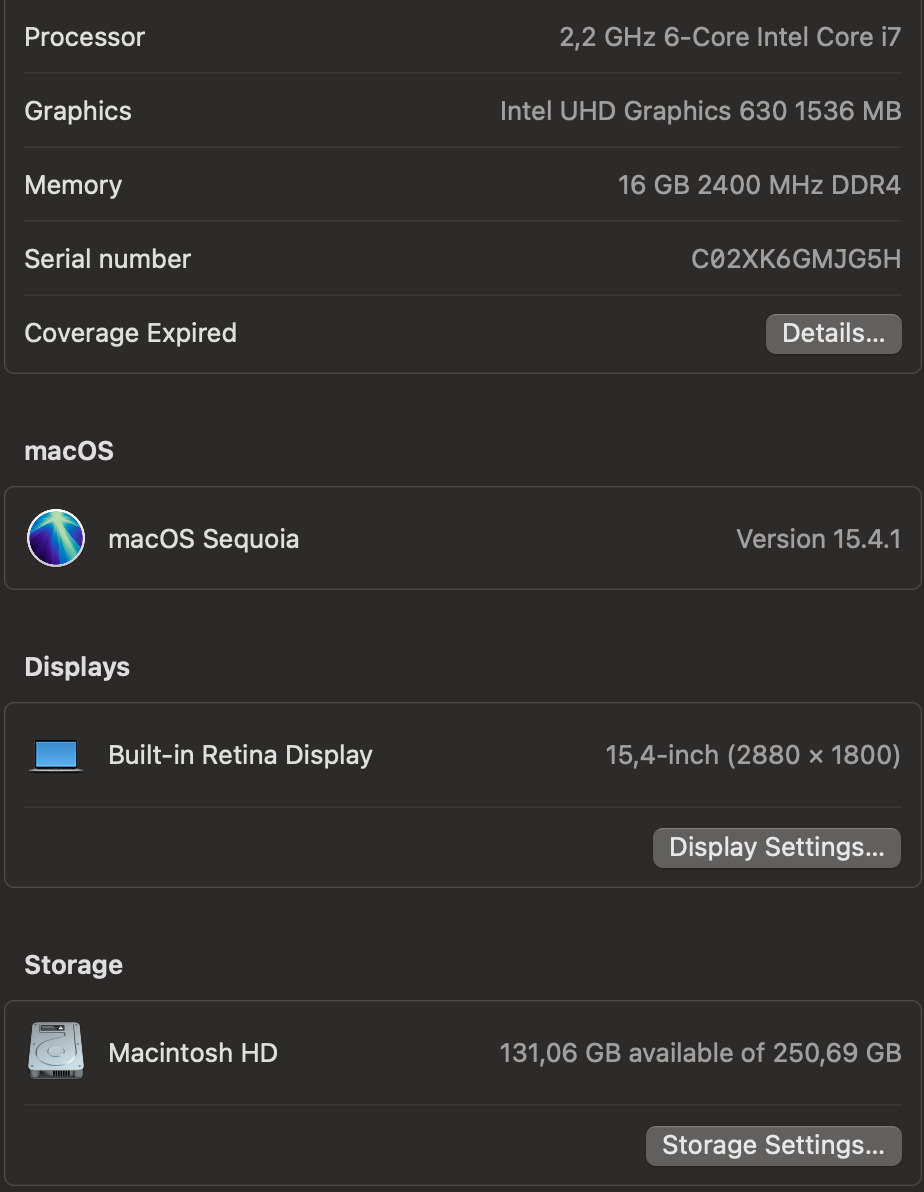Screen dimensions: 924x1192
Task: Open coverage Details
Action: coord(833,334)
